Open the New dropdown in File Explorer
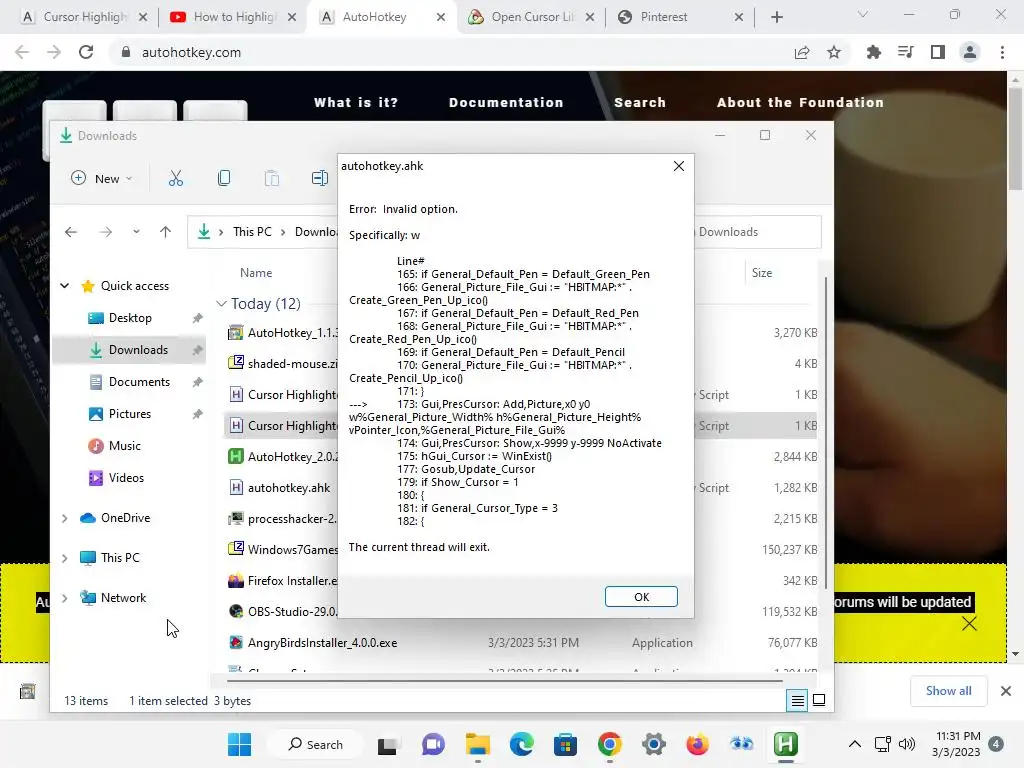 [x=102, y=178]
